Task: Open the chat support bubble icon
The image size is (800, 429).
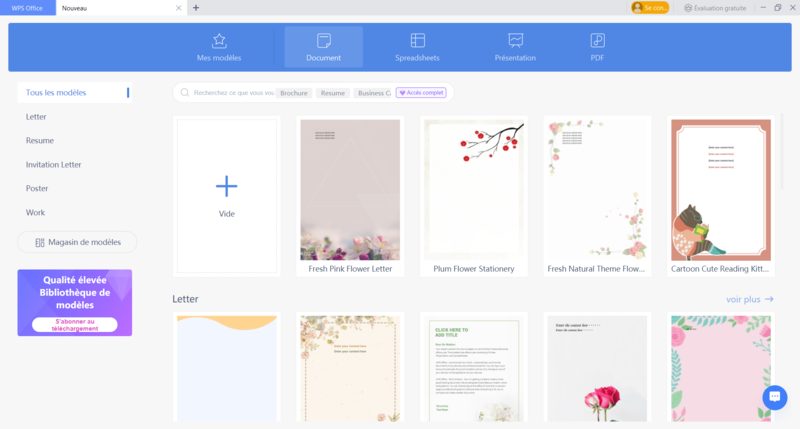Action: 774,397
